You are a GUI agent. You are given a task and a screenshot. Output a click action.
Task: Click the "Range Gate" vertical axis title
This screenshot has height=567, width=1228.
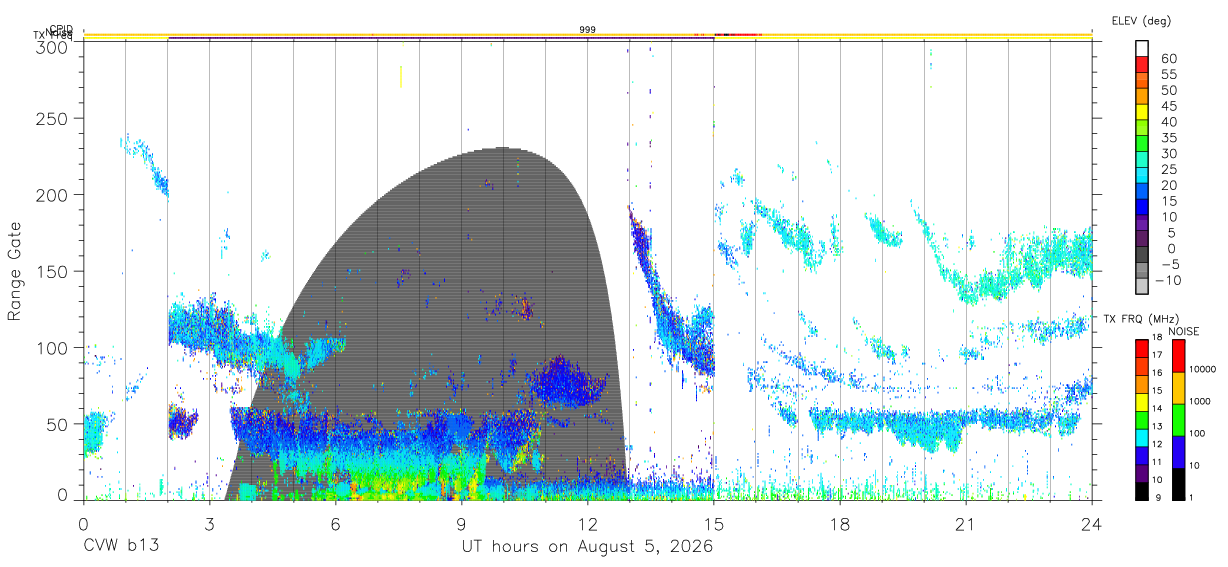click(15, 271)
